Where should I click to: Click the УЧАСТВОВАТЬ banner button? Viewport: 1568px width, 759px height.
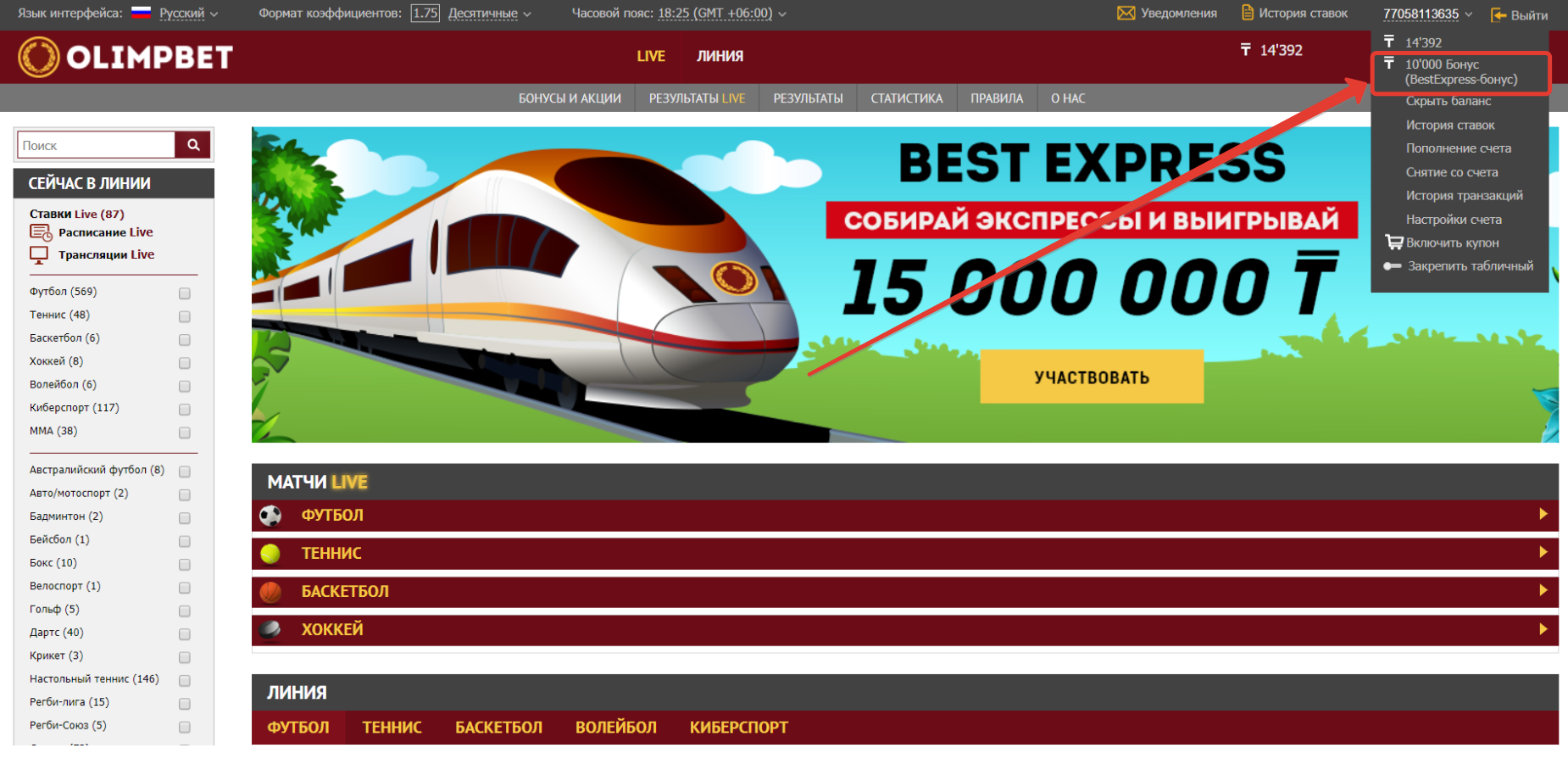pyautogui.click(x=1092, y=377)
